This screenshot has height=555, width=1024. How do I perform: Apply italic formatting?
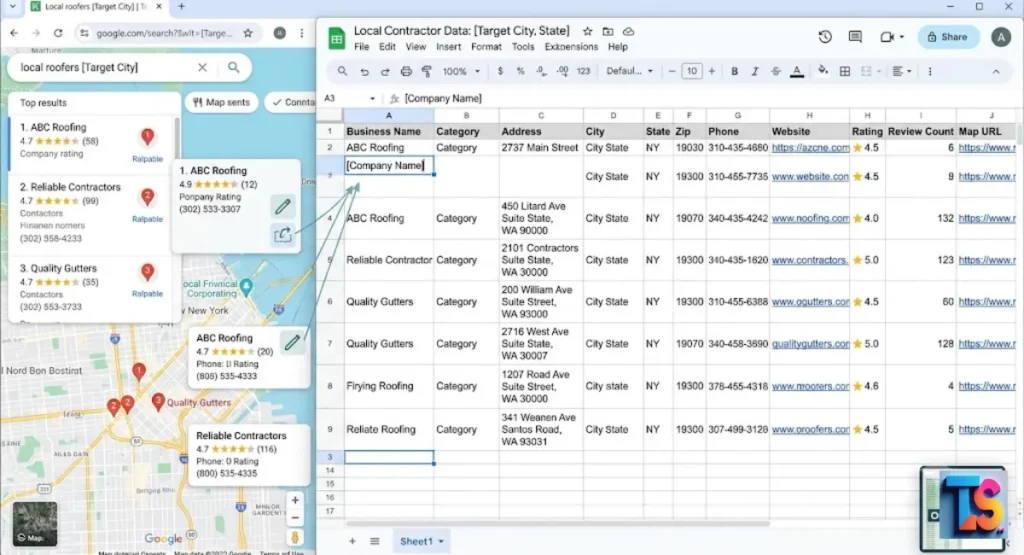coord(755,71)
